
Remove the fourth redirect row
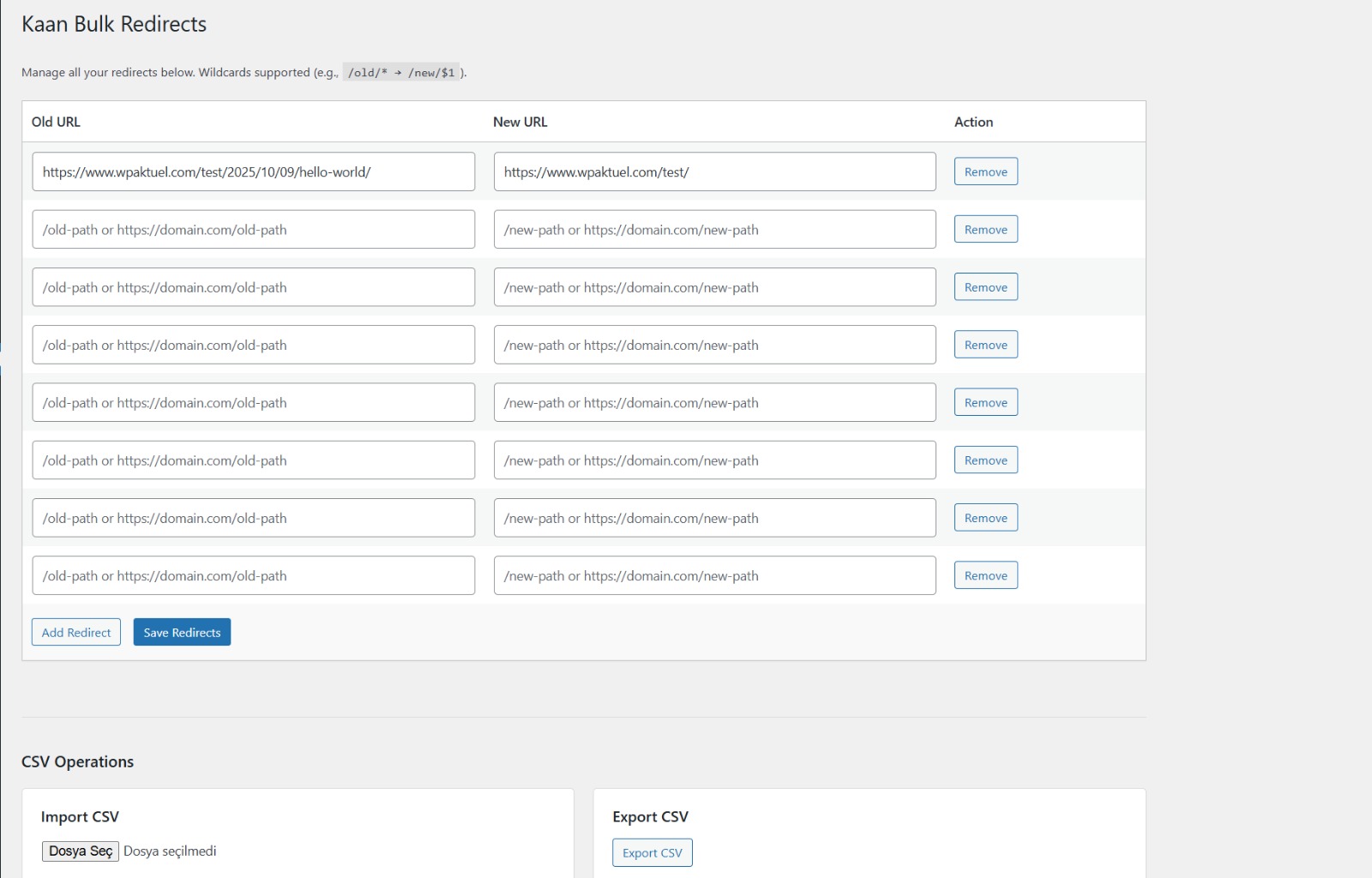[985, 344]
